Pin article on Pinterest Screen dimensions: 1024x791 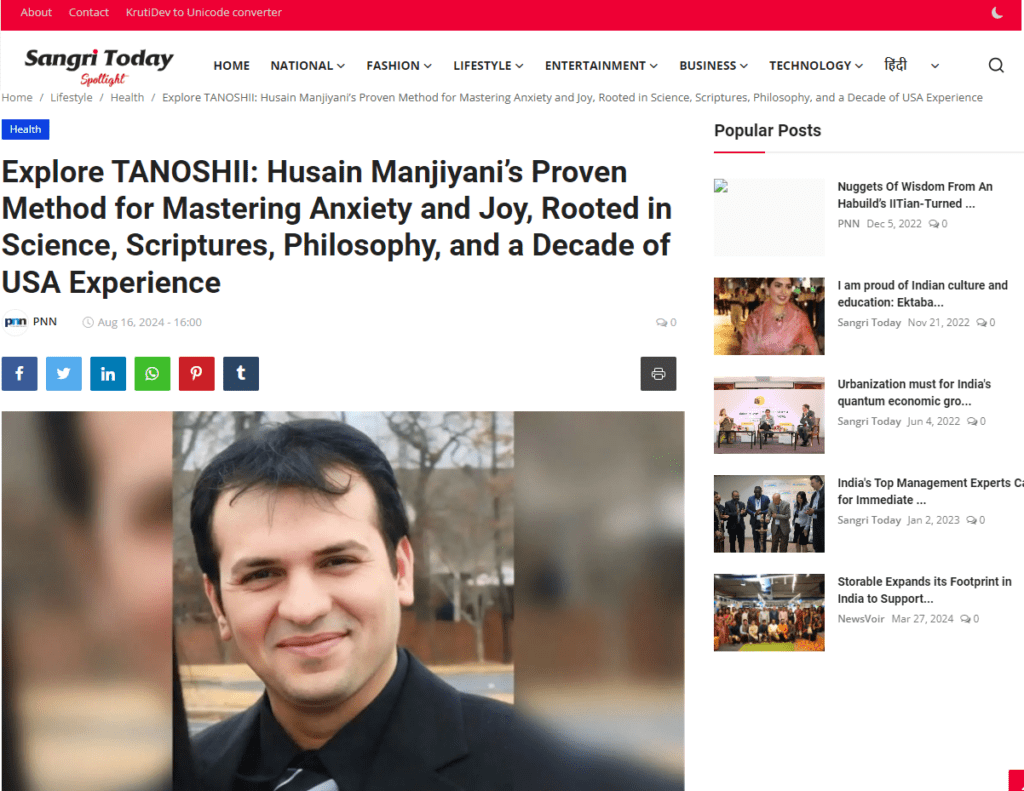197,374
